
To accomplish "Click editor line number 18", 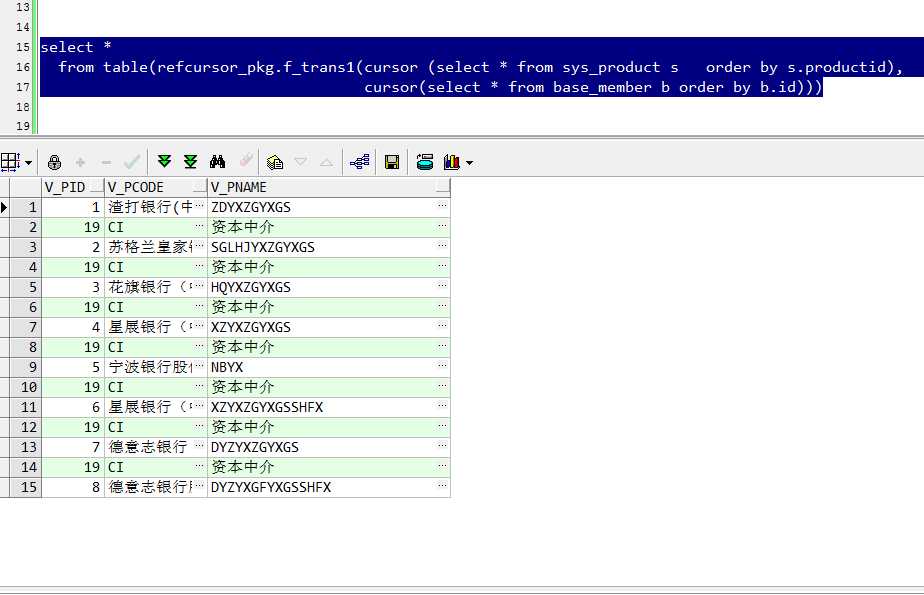I will (x=23, y=107).
